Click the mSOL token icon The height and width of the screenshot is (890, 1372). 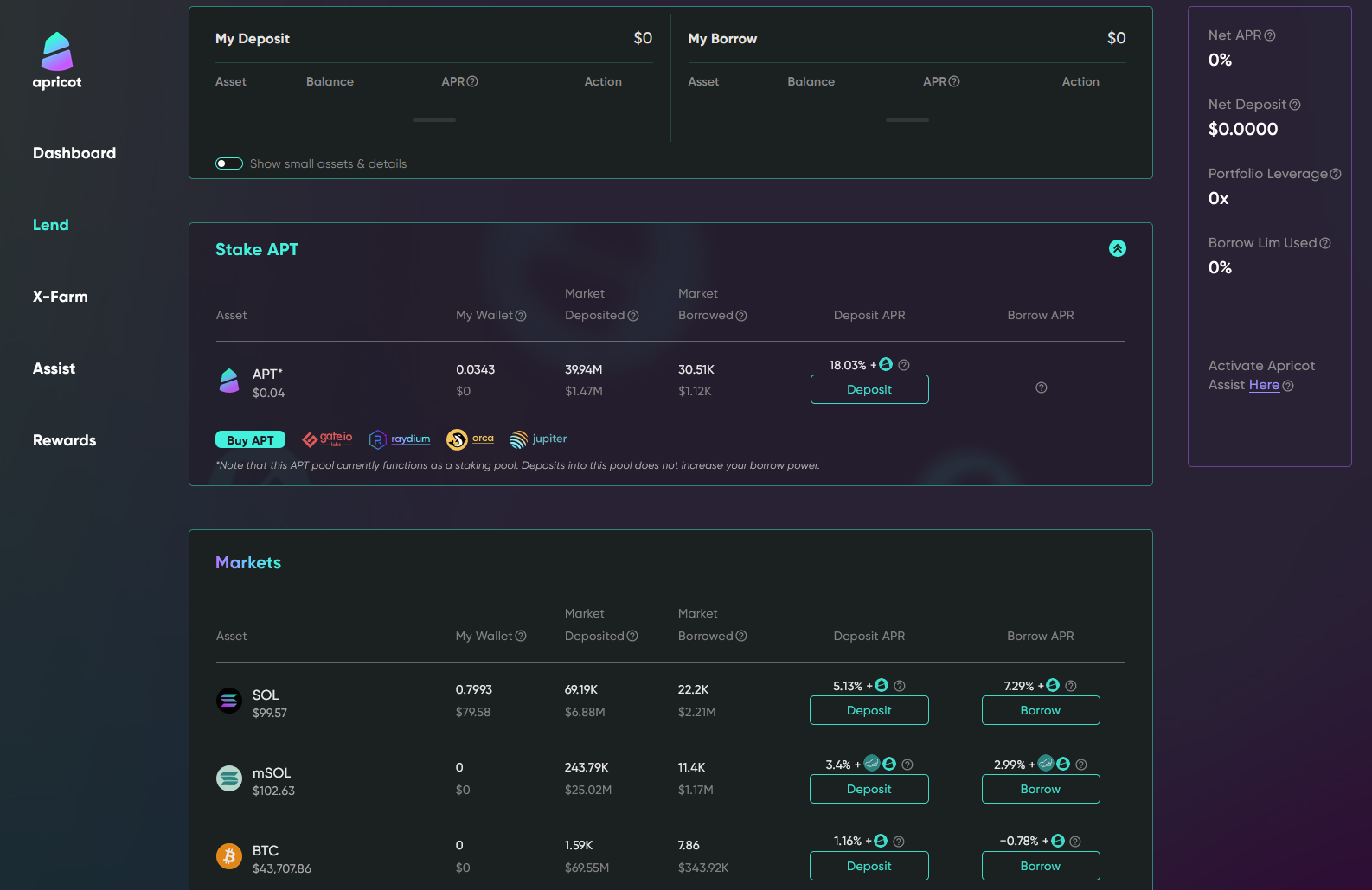pyautogui.click(x=229, y=778)
